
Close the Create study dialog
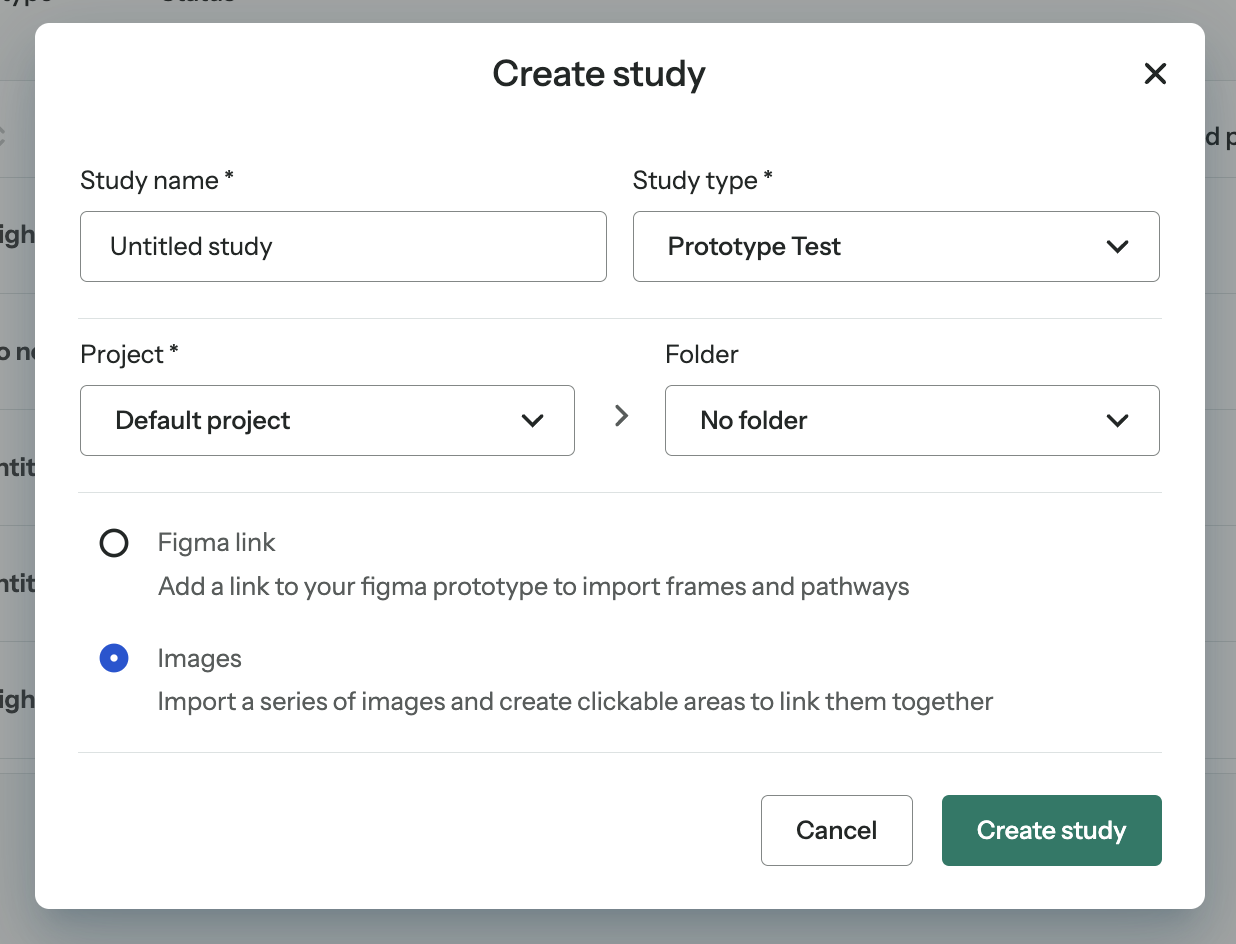(x=1155, y=73)
